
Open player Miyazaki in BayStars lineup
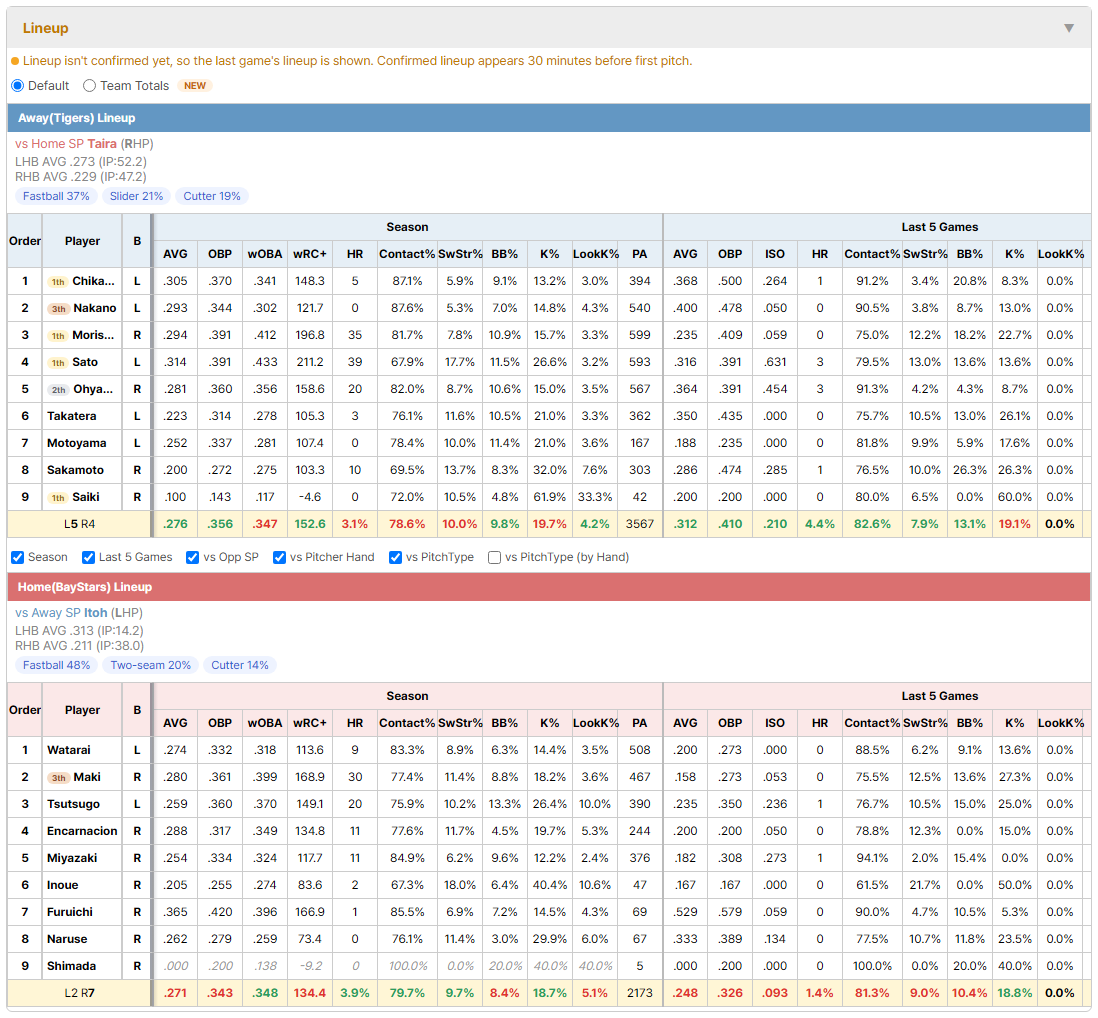[x=72, y=858]
